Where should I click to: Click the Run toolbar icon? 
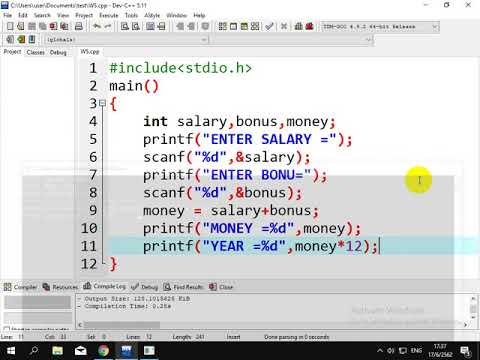click(x=233, y=26)
